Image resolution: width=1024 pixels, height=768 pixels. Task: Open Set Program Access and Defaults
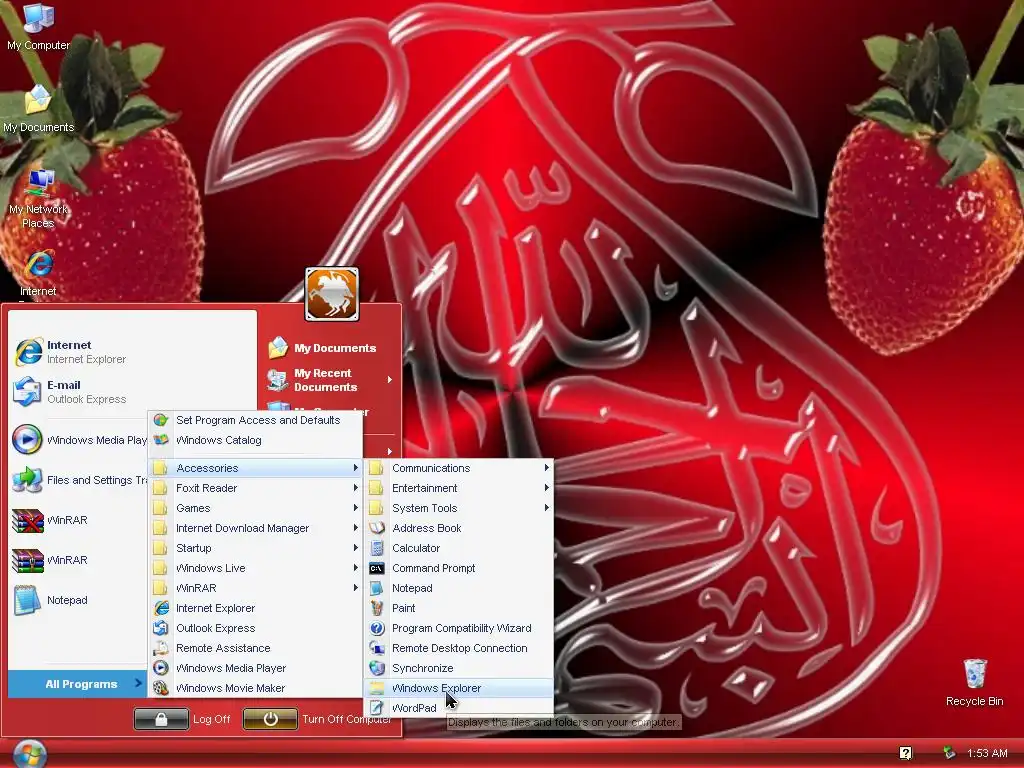tap(255, 420)
